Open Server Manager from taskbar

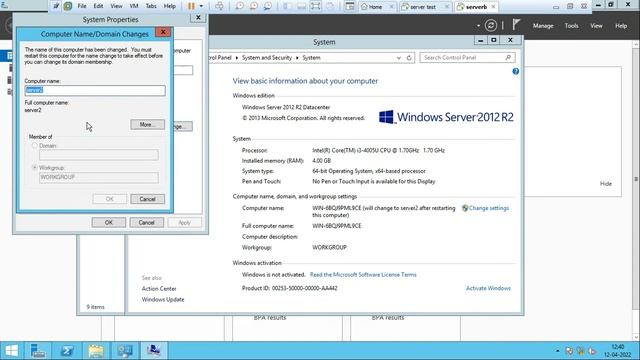click(x=38, y=350)
